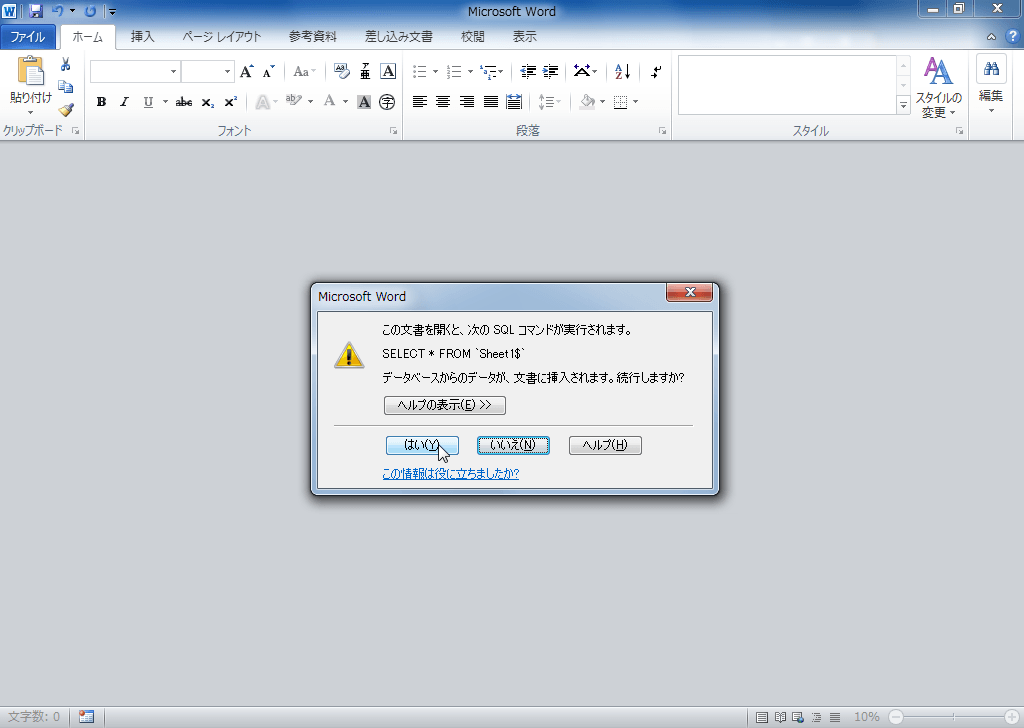The width and height of the screenshot is (1024, 728).
Task: Click the Clear Formatting icon
Action: point(342,71)
